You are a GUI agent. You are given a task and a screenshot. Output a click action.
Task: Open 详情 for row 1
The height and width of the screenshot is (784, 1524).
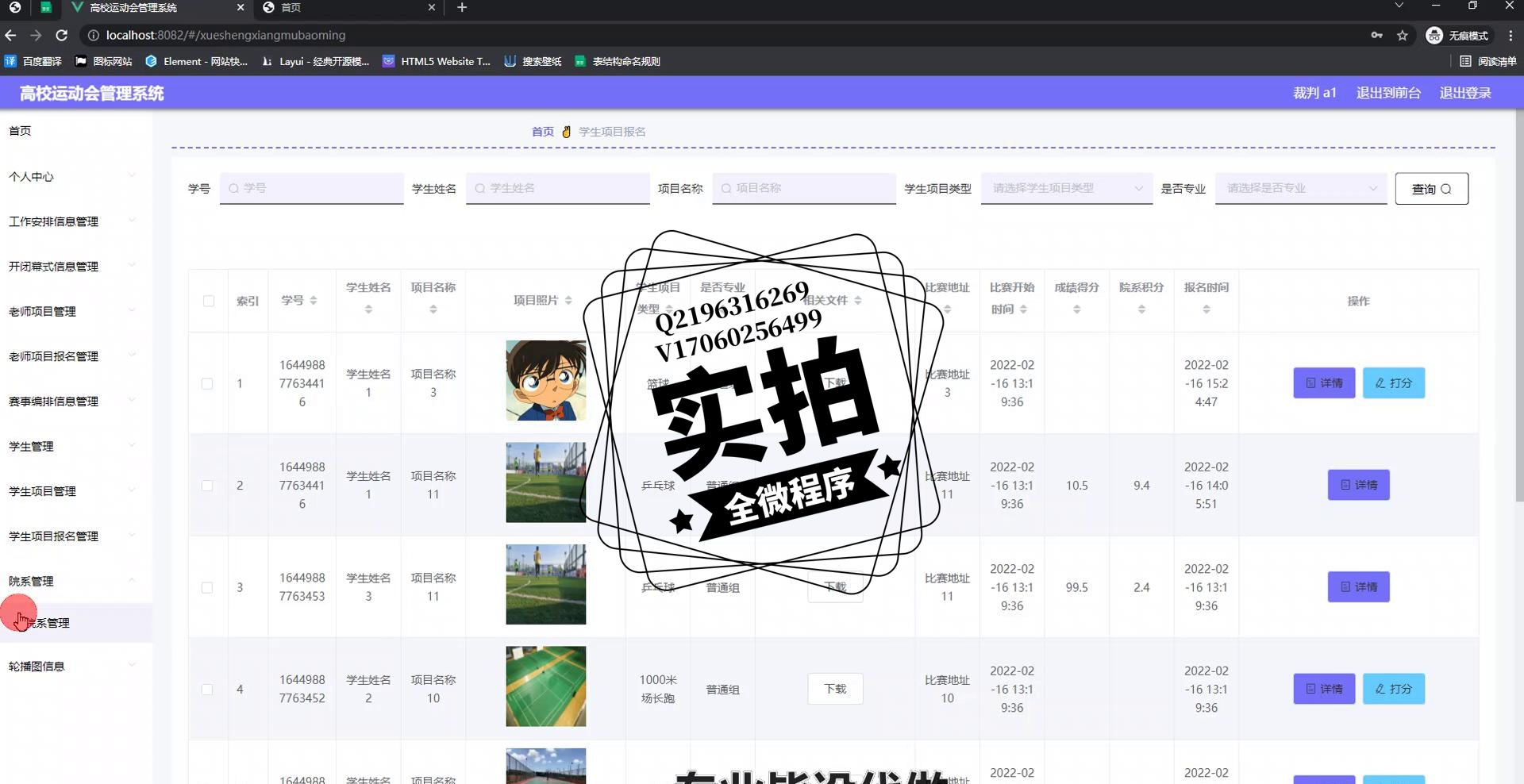point(1324,383)
